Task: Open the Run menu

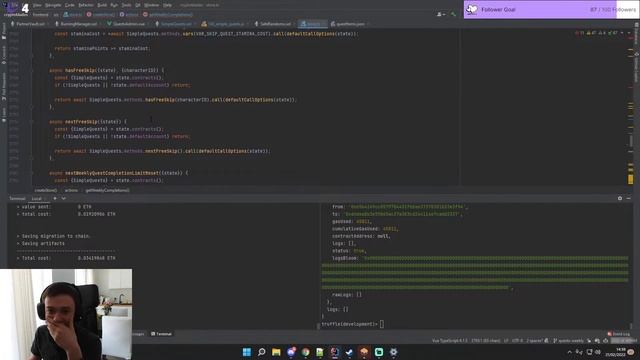Action: tap(114, 5)
